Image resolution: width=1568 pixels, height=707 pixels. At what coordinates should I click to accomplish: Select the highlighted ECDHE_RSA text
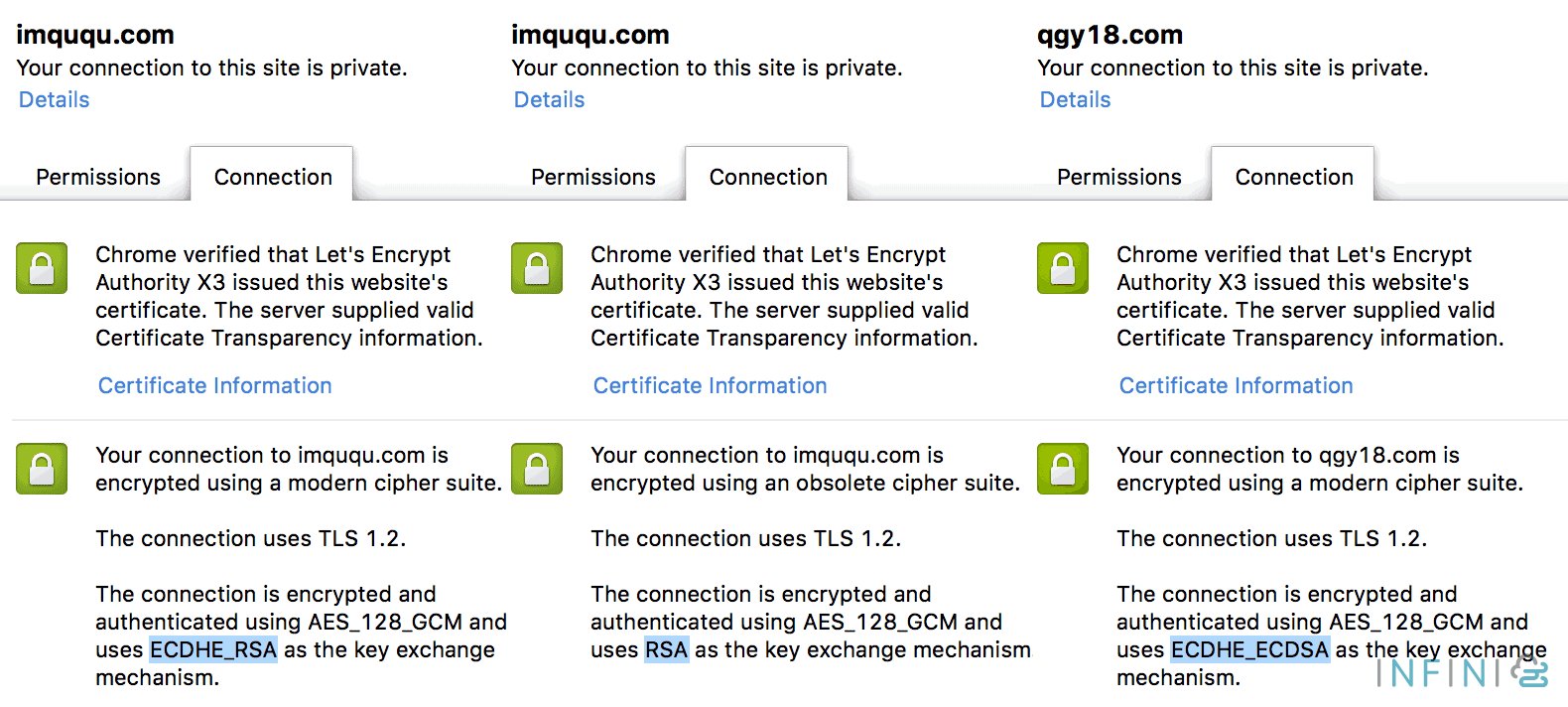click(x=212, y=649)
